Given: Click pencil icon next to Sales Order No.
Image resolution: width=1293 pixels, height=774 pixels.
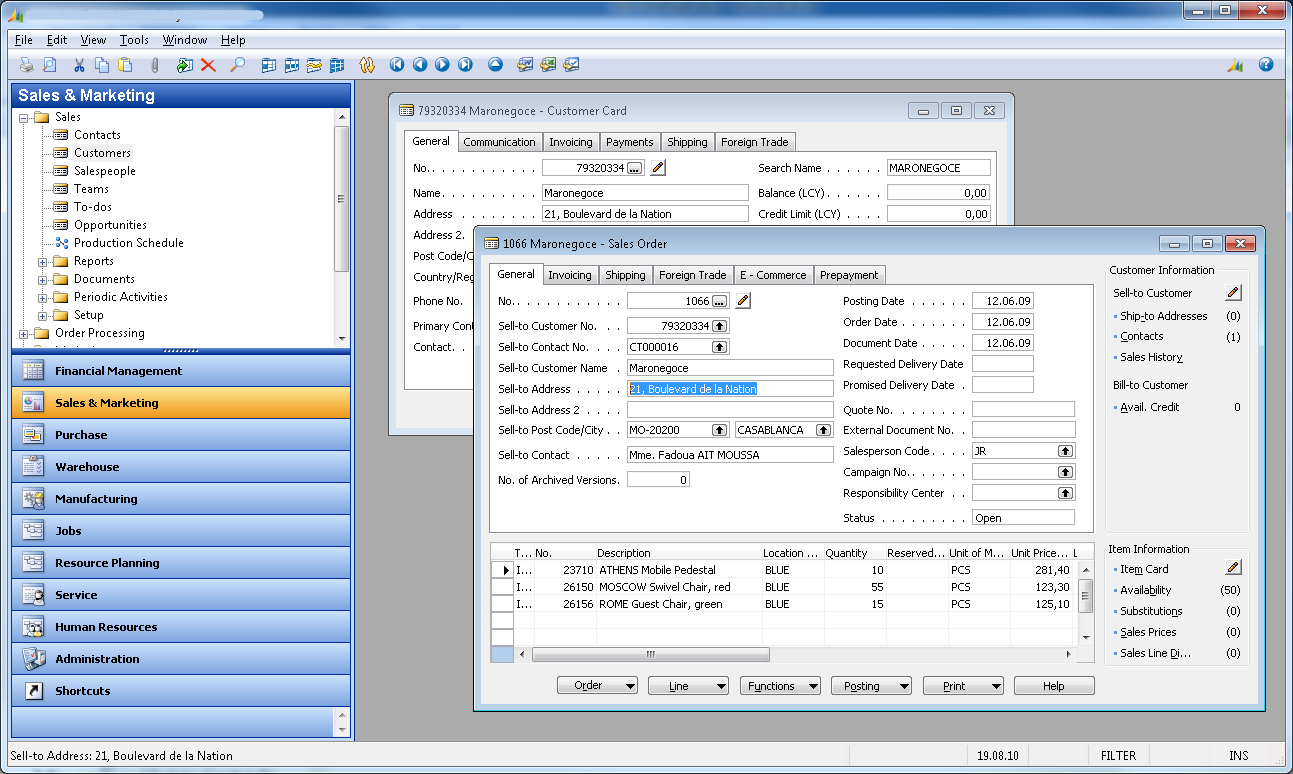Looking at the screenshot, I should (743, 301).
